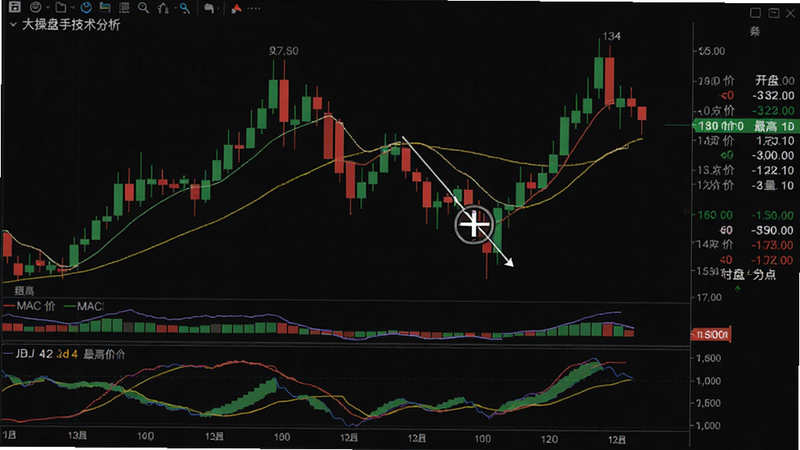Open the dropdown arrow beside folder icon
This screenshot has width=800, height=450.
(72, 8)
